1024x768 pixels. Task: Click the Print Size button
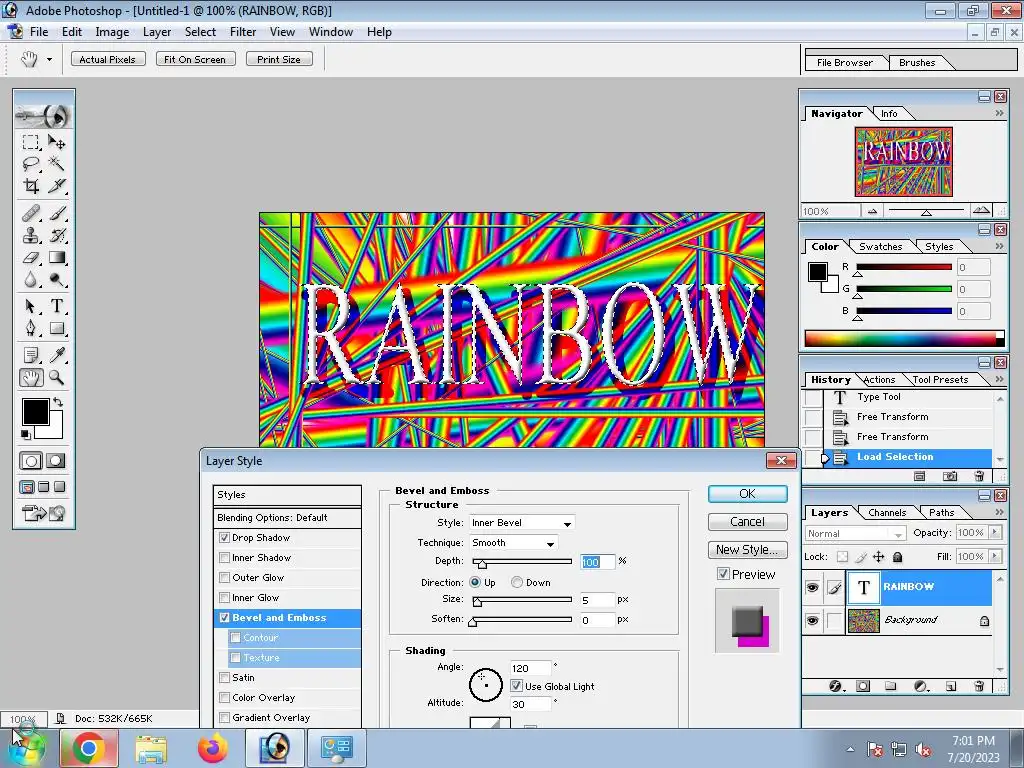coord(279,59)
